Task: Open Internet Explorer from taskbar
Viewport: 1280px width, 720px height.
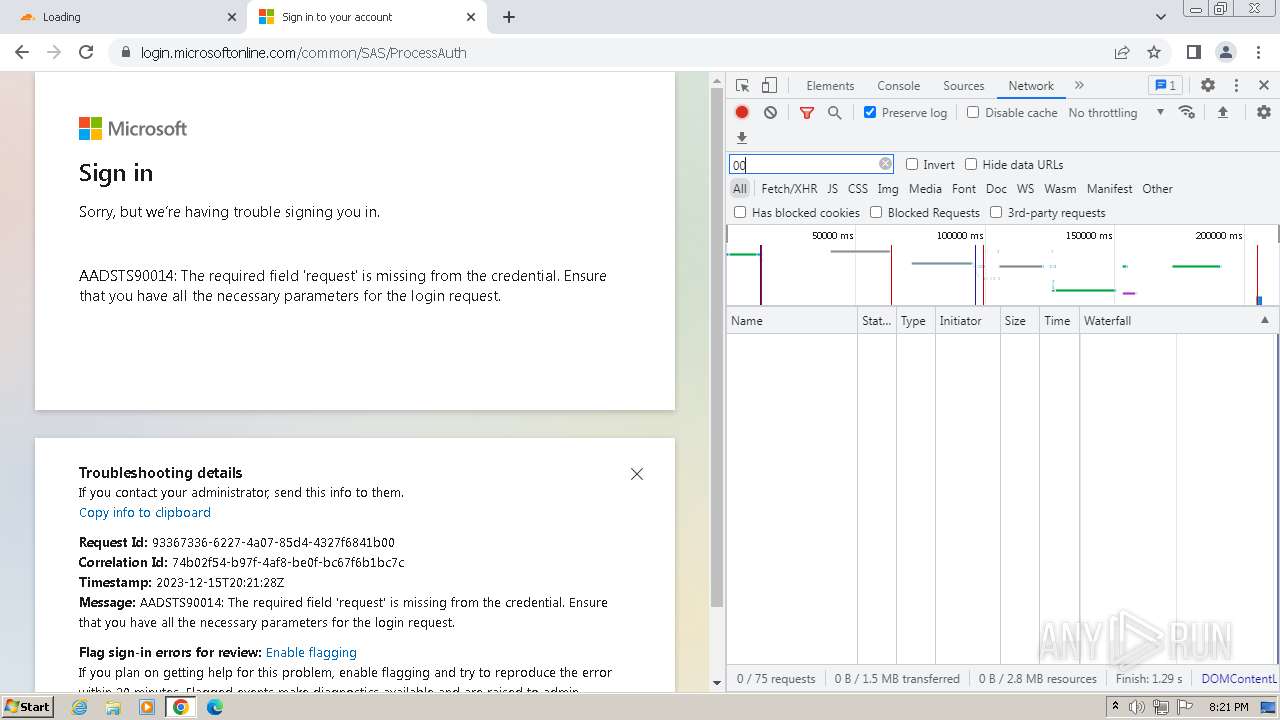Action: coord(79,707)
